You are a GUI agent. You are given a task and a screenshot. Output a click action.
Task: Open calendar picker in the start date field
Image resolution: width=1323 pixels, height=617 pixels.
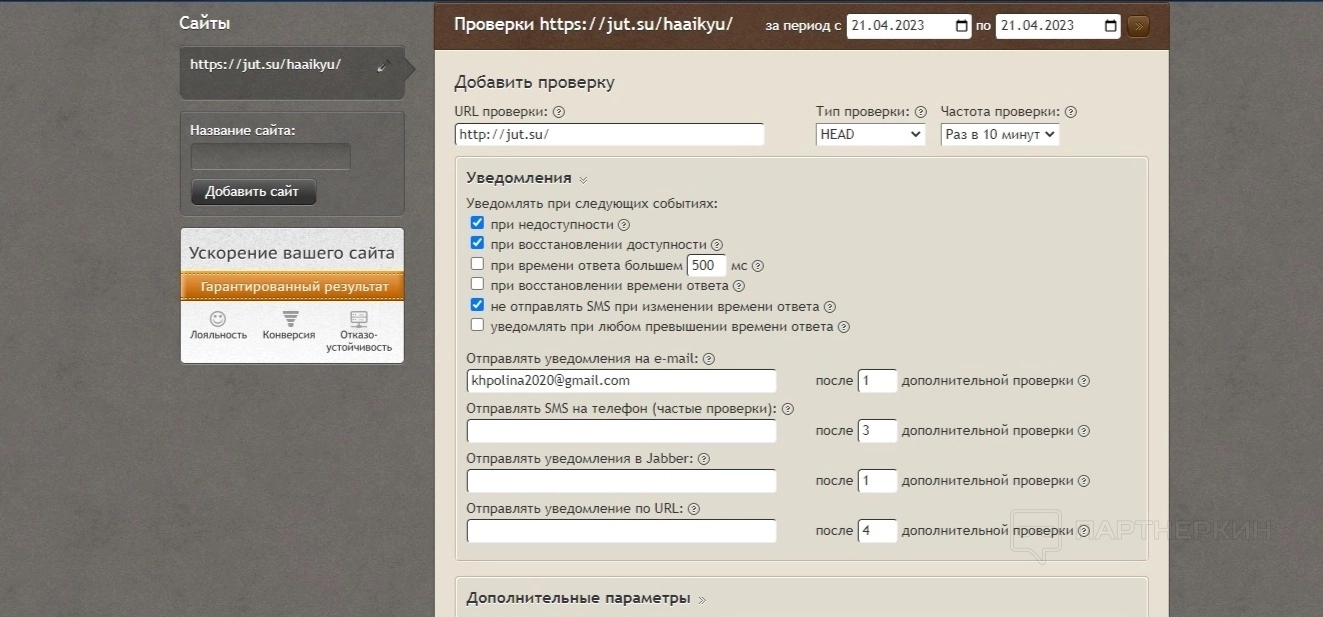pos(961,26)
